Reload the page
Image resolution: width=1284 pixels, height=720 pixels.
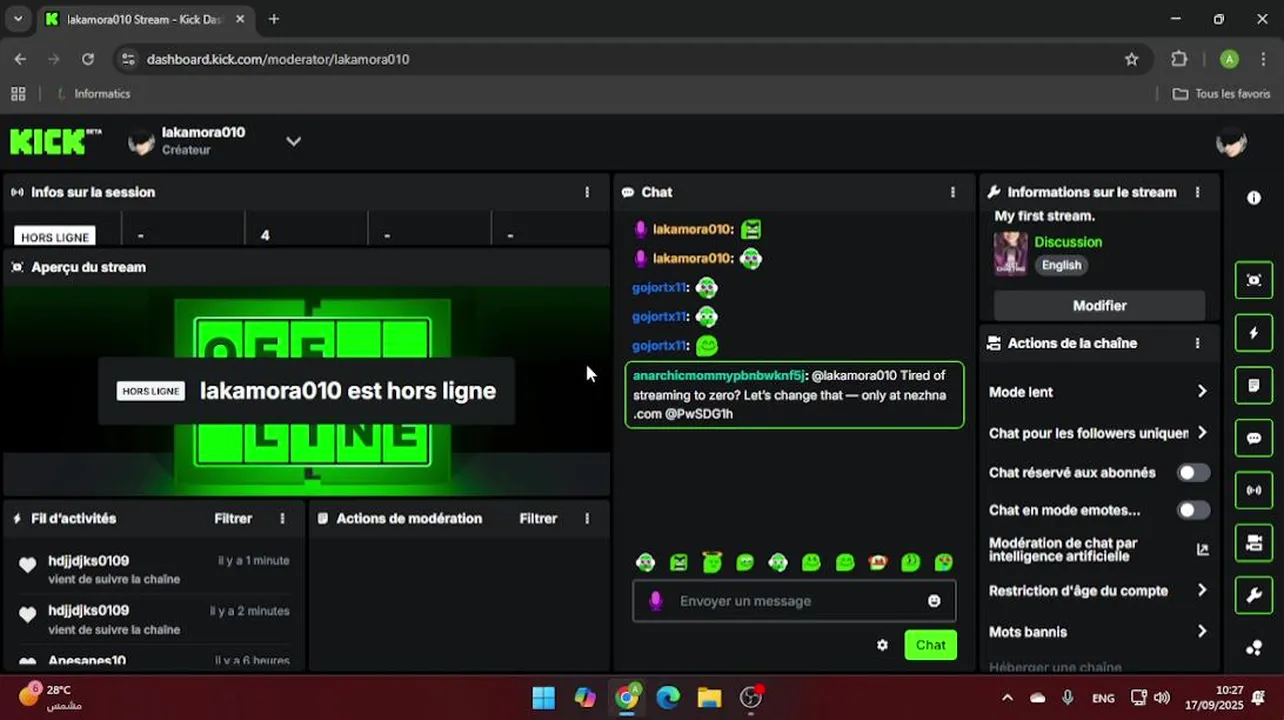88,59
